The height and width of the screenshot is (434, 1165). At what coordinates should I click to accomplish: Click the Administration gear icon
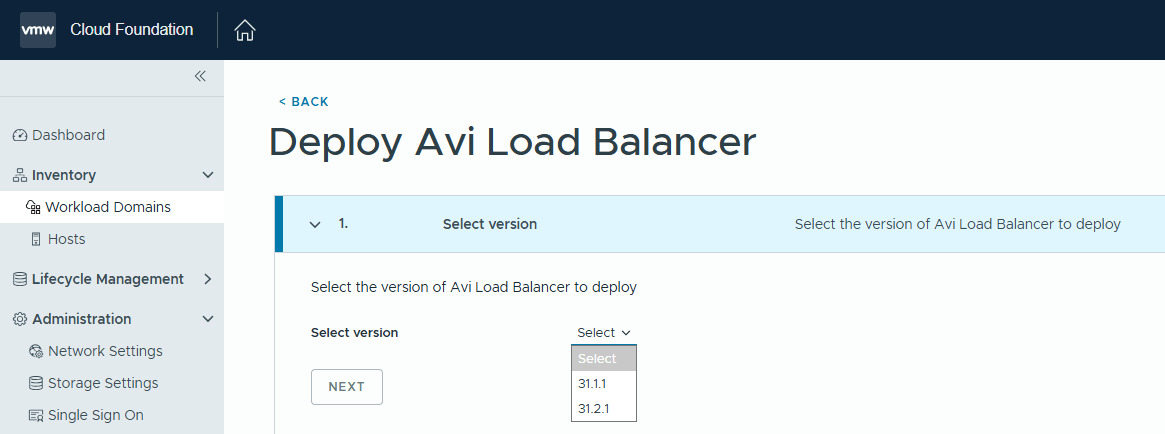[20, 319]
